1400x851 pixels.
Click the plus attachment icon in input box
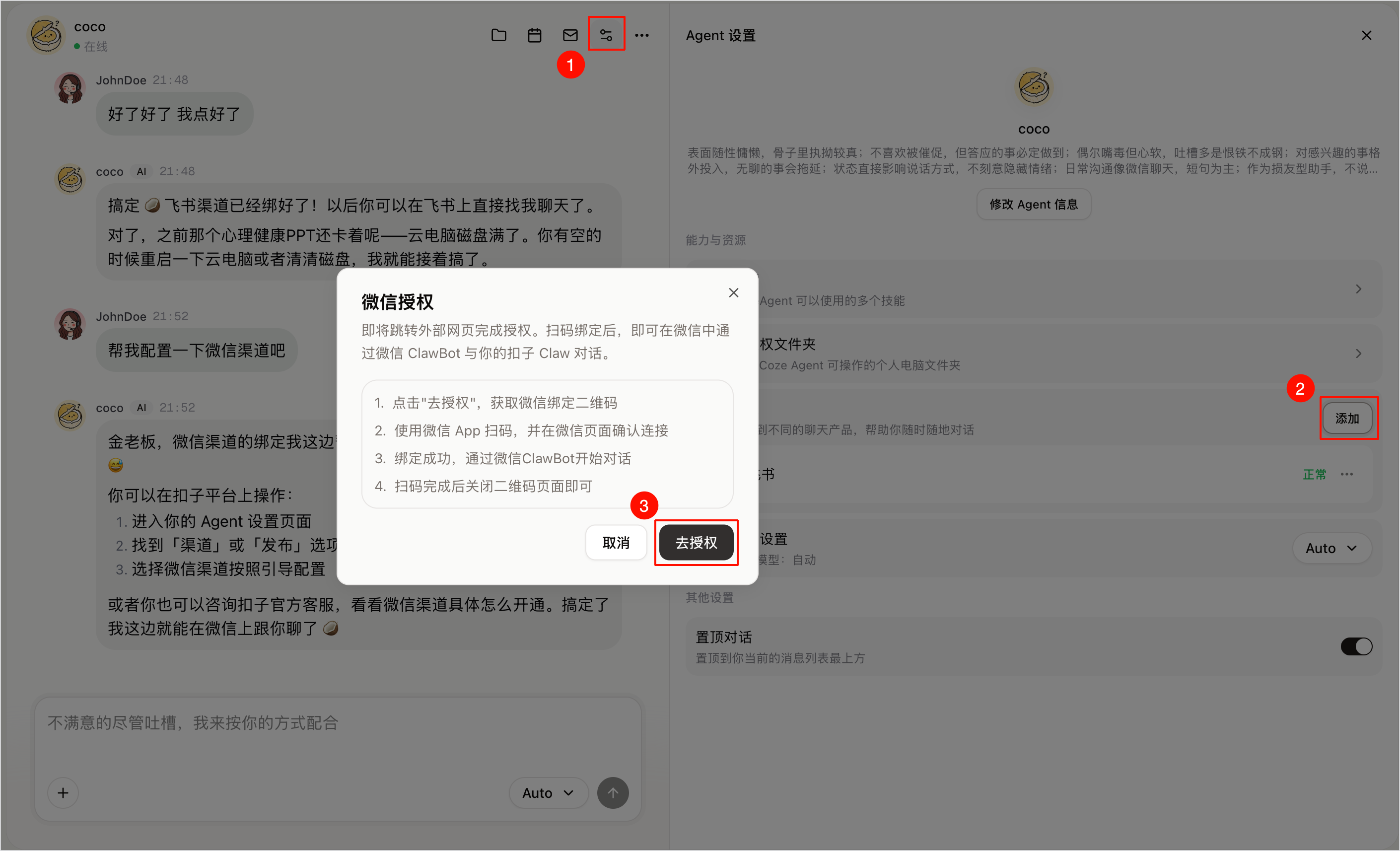click(63, 792)
